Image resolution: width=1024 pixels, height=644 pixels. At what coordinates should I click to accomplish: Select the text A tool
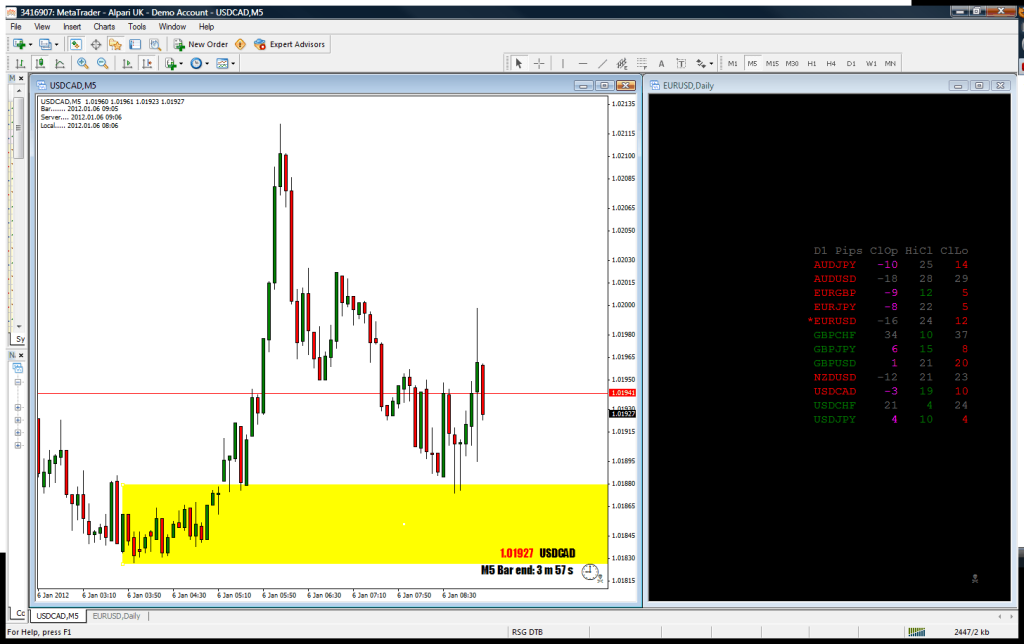click(662, 63)
